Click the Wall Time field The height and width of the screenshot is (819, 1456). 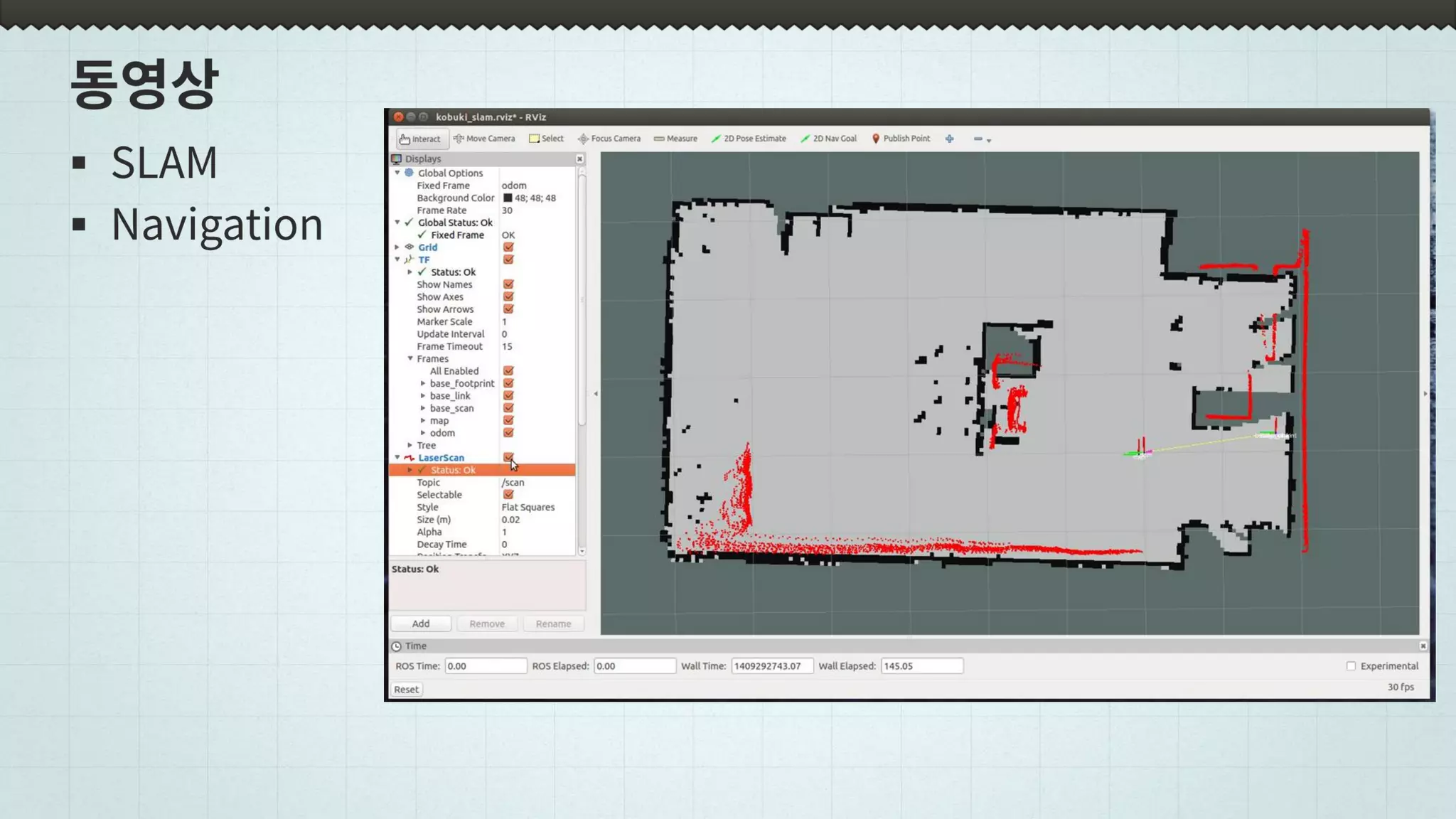(771, 666)
